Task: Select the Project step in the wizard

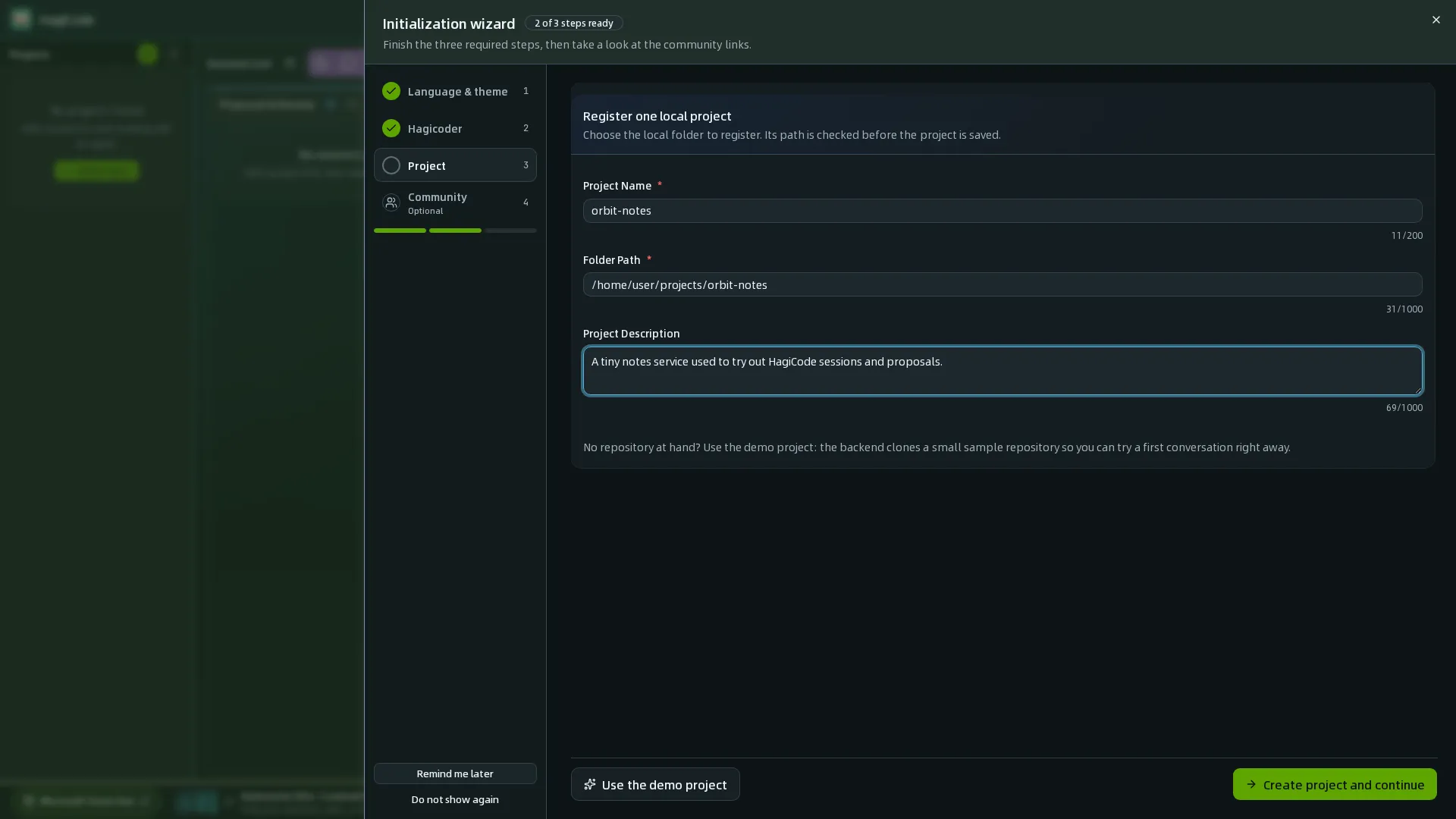Action: tap(455, 165)
